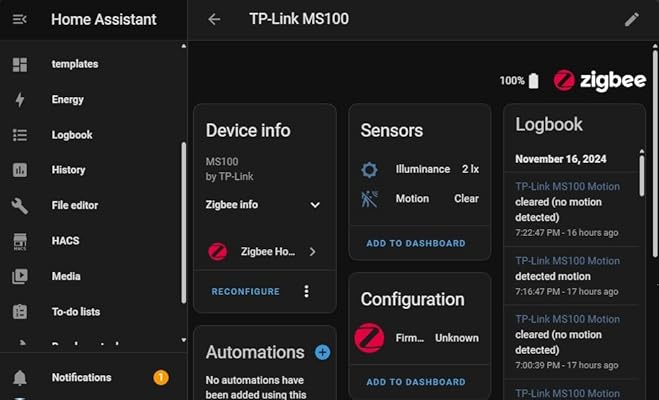Image resolution: width=659 pixels, height=400 pixels.
Task: Click the sidebar vertical scrollbar
Action: point(183,220)
